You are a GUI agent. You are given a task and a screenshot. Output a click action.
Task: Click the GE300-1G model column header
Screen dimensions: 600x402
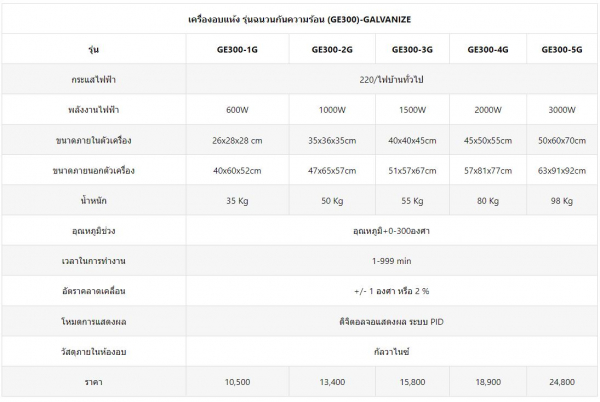[237, 49]
